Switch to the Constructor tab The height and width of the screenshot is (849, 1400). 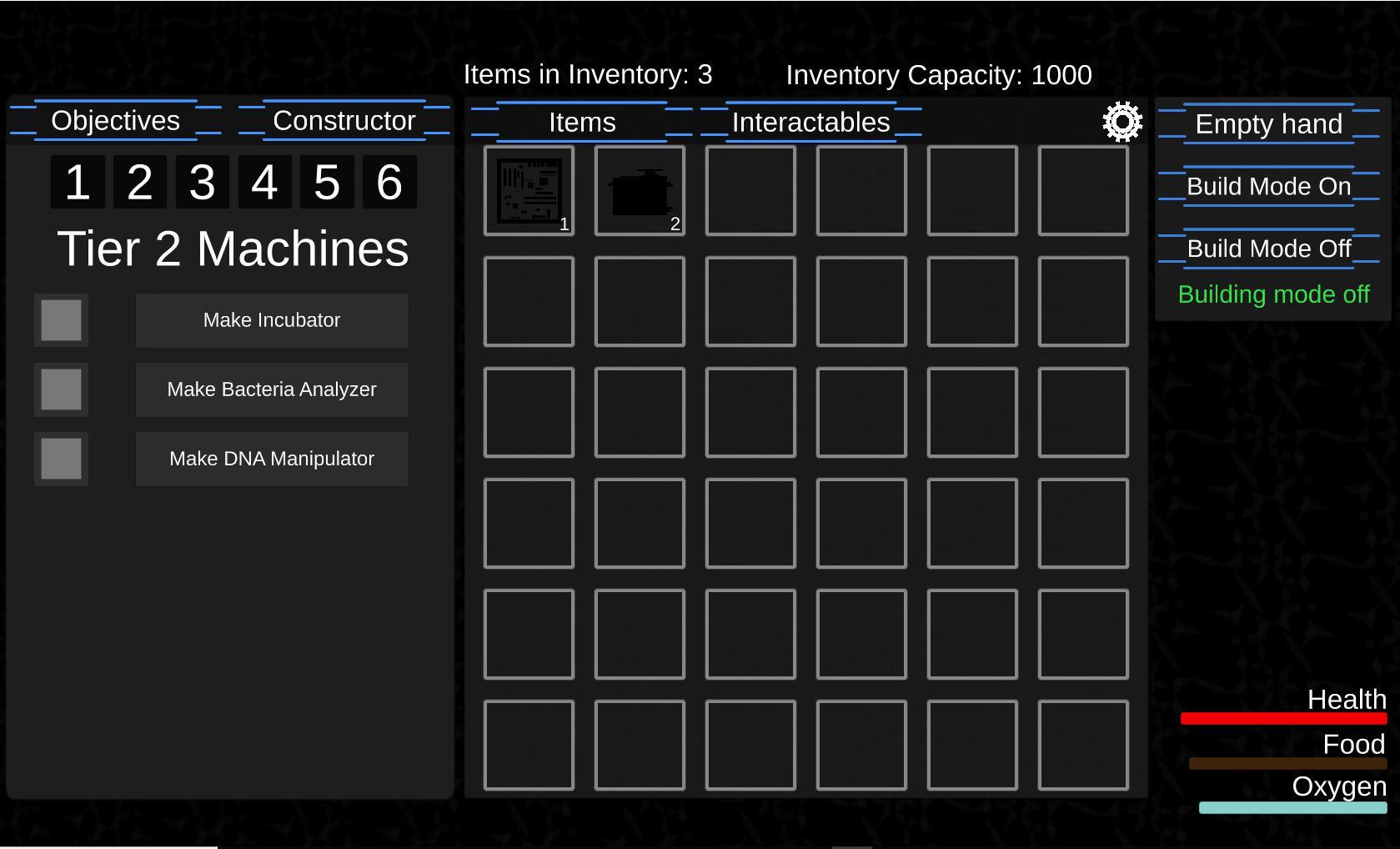click(344, 121)
